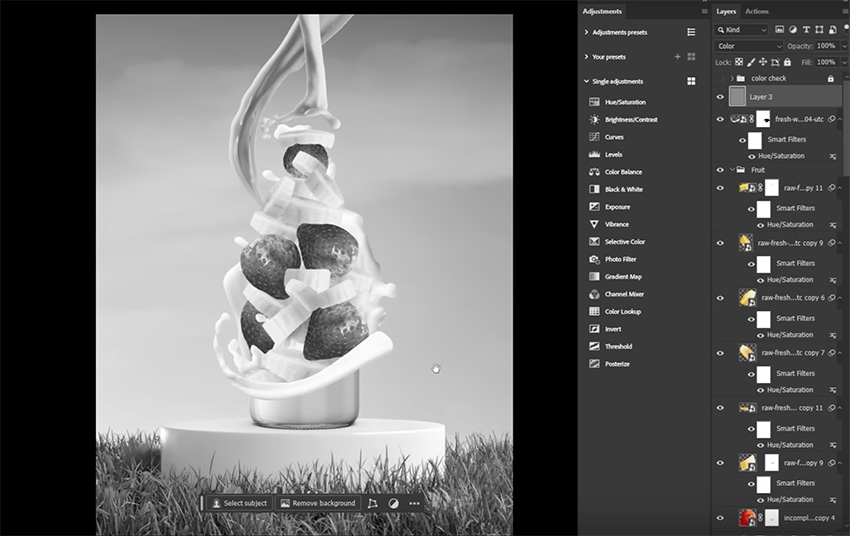Viewport: 850px width, 536px height.
Task: Toggle lock all padlock icon
Action: point(787,62)
